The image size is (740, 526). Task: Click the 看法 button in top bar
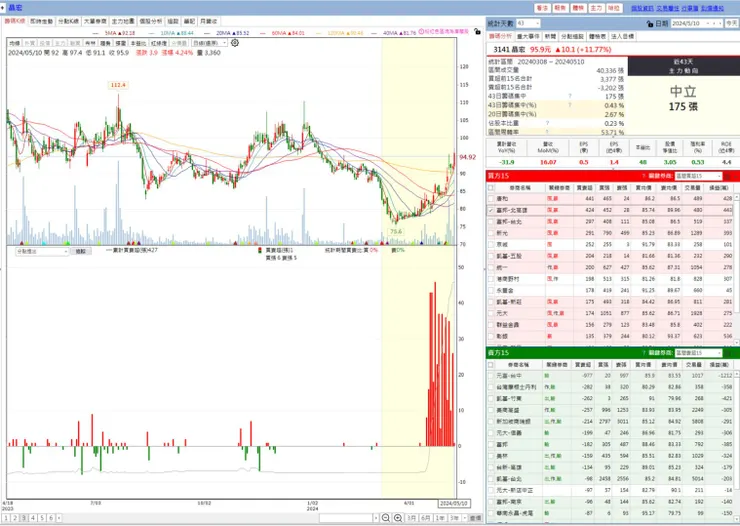[542, 8]
